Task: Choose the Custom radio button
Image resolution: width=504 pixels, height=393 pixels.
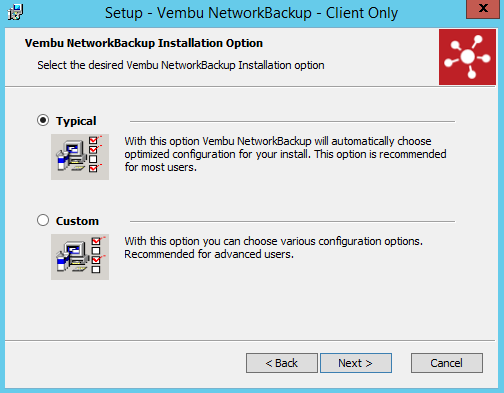Action: click(x=43, y=220)
